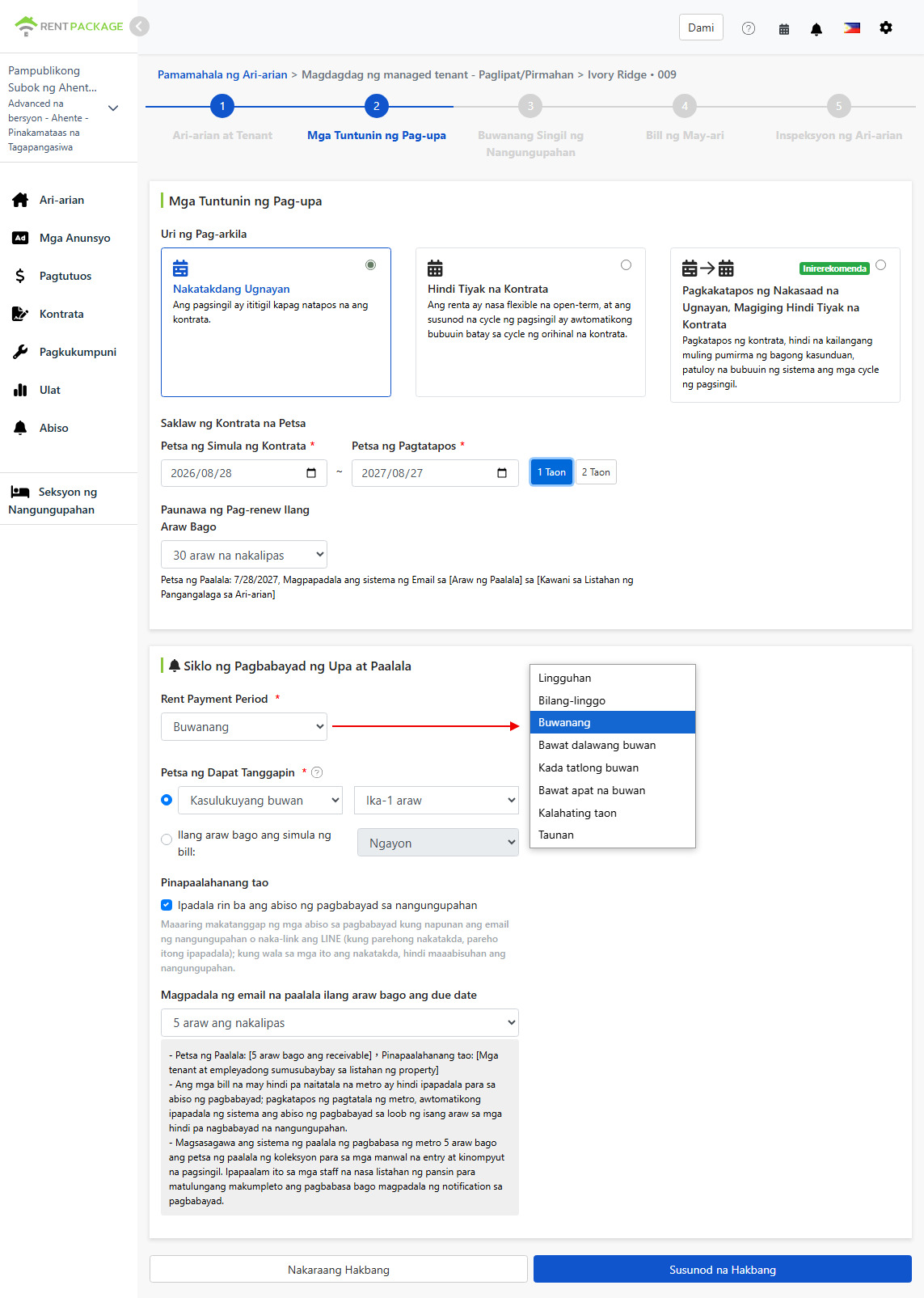Go to step 2 Mga Tuntunin ng Pag-upa
This screenshot has width=924, height=1298.
(x=377, y=106)
